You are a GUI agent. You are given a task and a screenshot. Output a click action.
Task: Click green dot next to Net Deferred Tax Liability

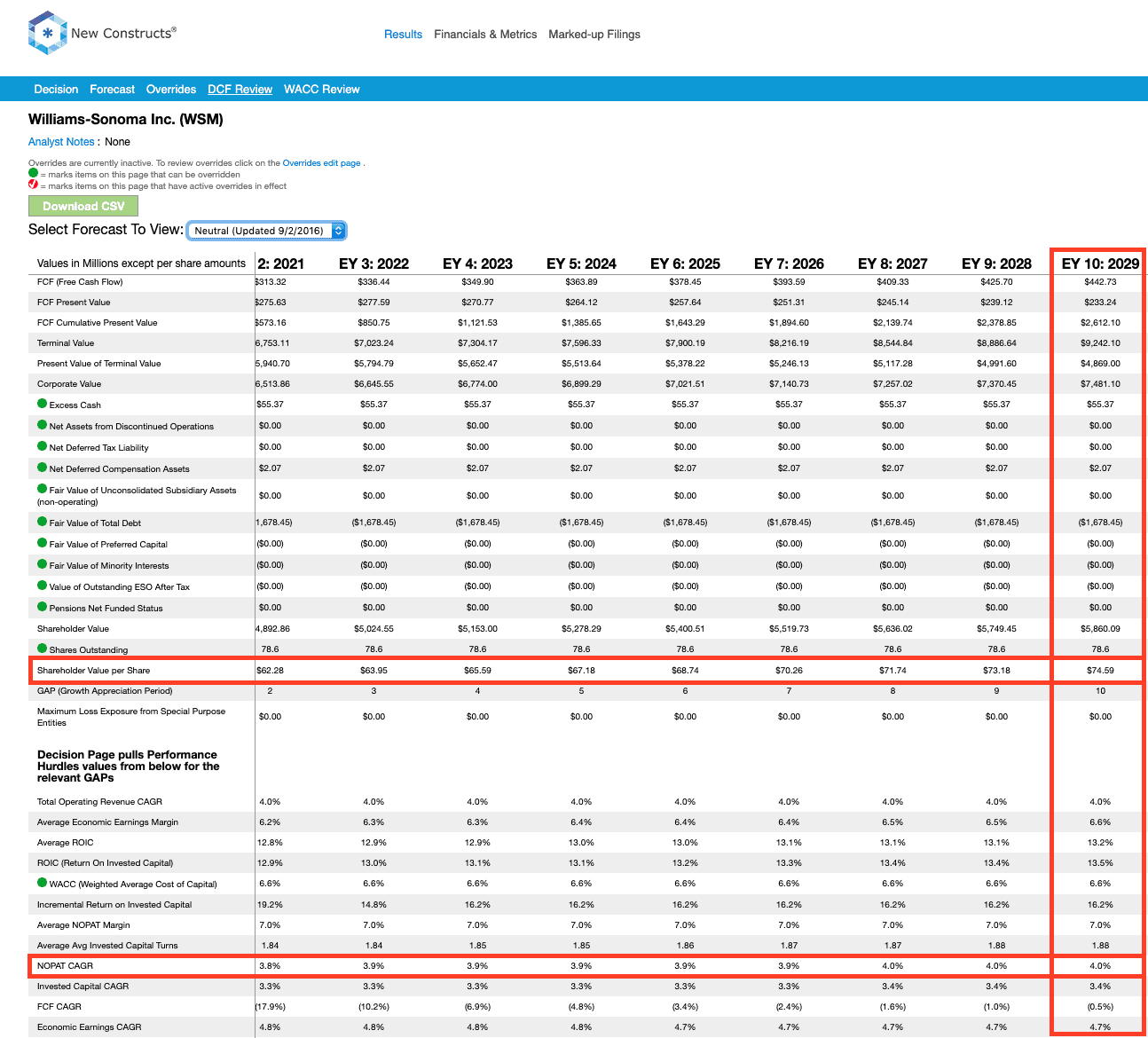(x=42, y=446)
